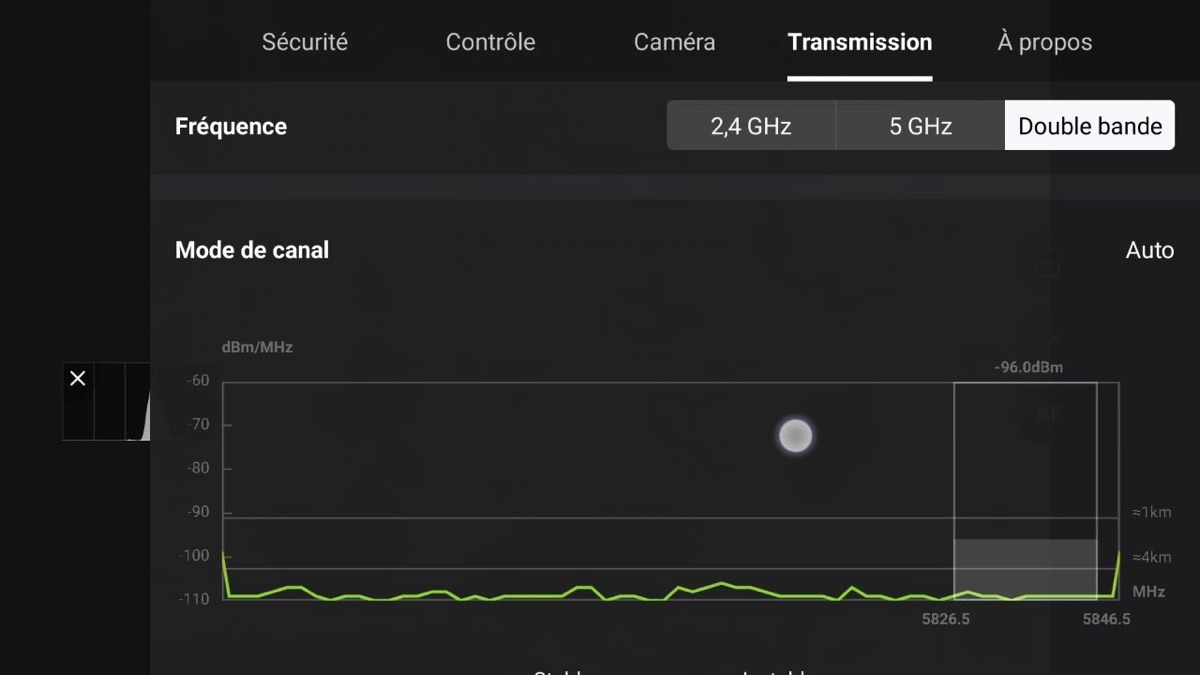Image resolution: width=1200 pixels, height=675 pixels.
Task: Switch to the Contrôle tab
Action: coord(490,42)
